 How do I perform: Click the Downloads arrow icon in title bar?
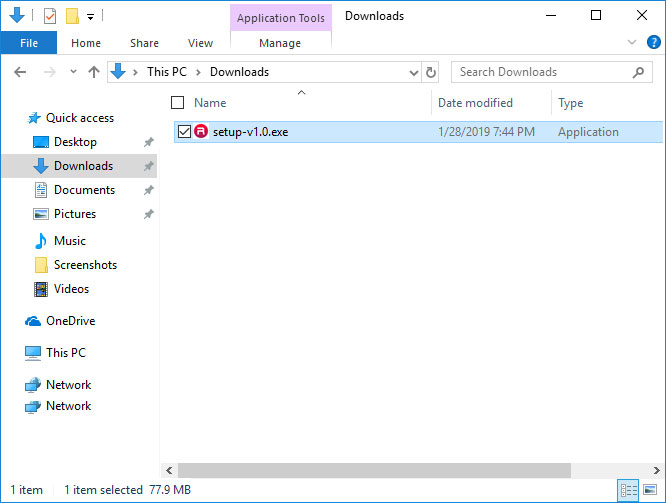coord(17,15)
